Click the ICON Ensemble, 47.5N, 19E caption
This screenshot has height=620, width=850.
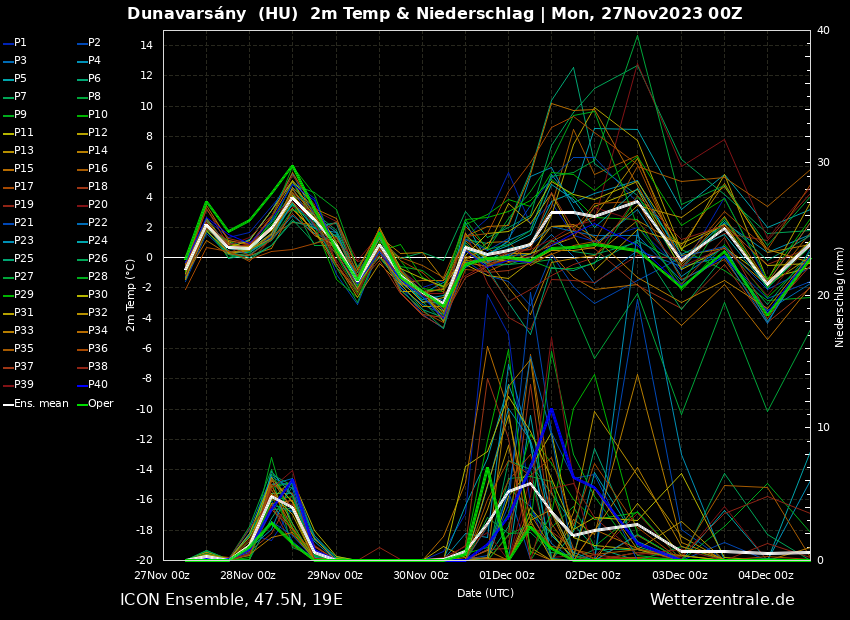[x=231, y=600]
